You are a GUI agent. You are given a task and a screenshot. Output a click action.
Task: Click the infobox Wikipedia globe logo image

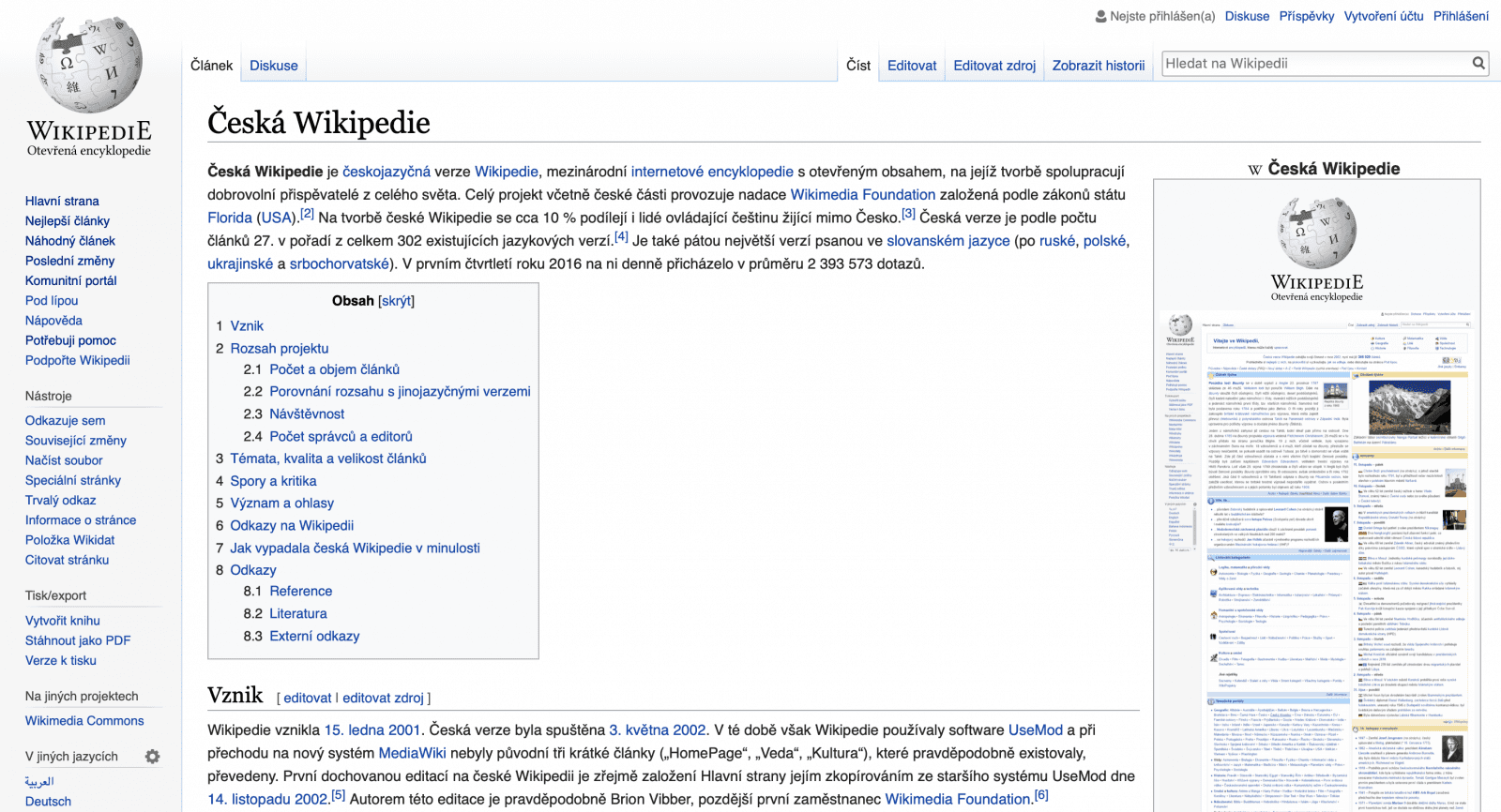coord(1317,248)
